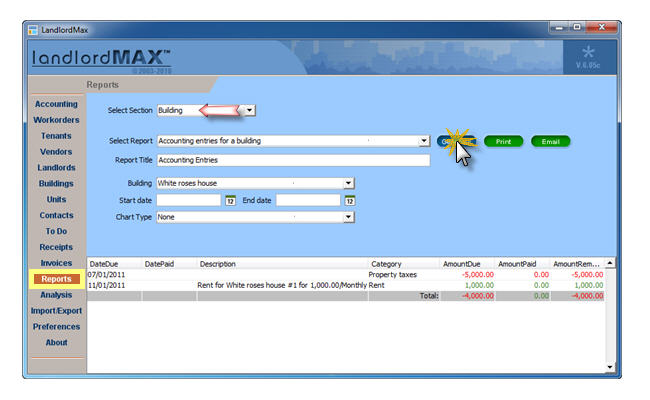The height and width of the screenshot is (400, 650).
Task: Open Tenants from the sidebar
Action: pos(56,136)
